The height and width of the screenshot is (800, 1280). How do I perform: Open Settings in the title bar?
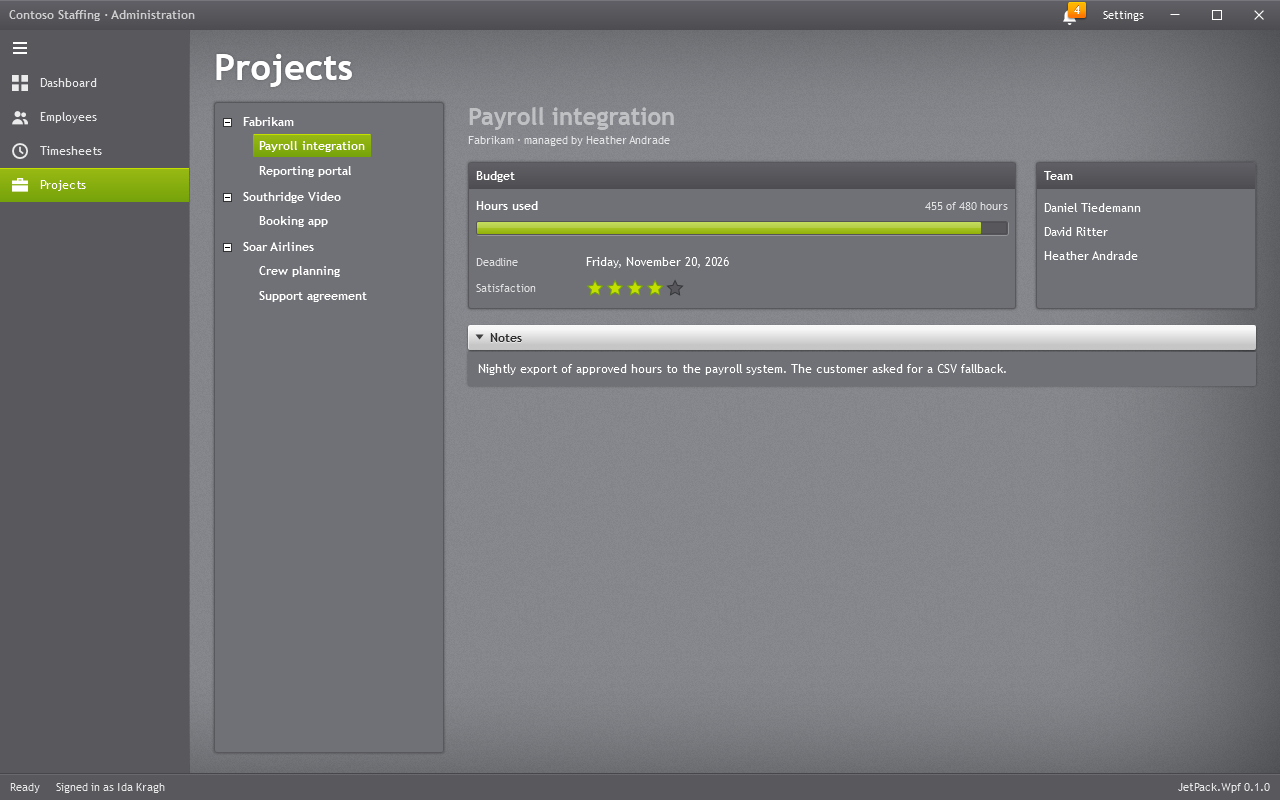tap(1123, 15)
